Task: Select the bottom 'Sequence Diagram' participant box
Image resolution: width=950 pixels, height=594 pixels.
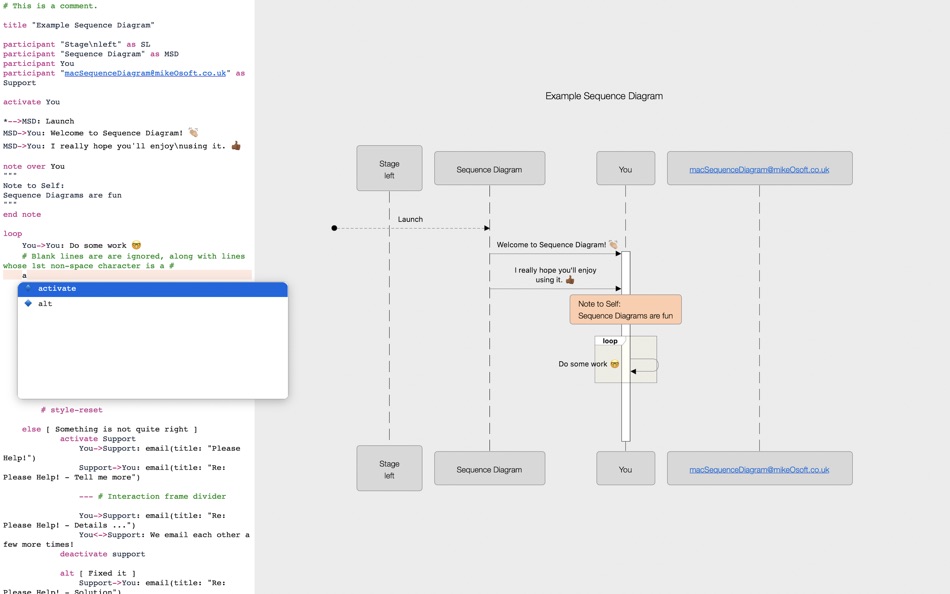Action: 490,469
